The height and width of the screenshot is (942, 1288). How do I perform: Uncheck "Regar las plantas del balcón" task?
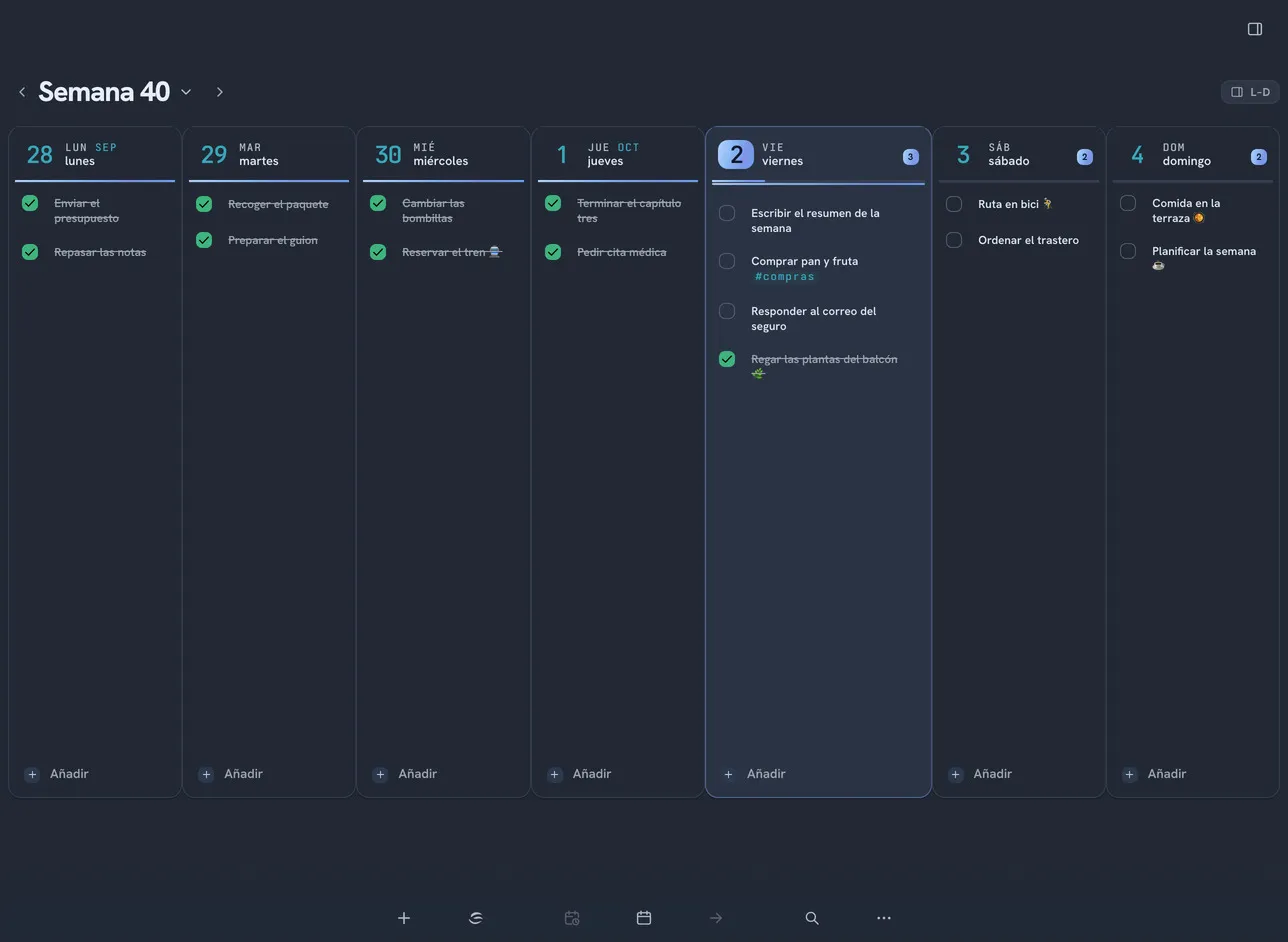(x=727, y=359)
